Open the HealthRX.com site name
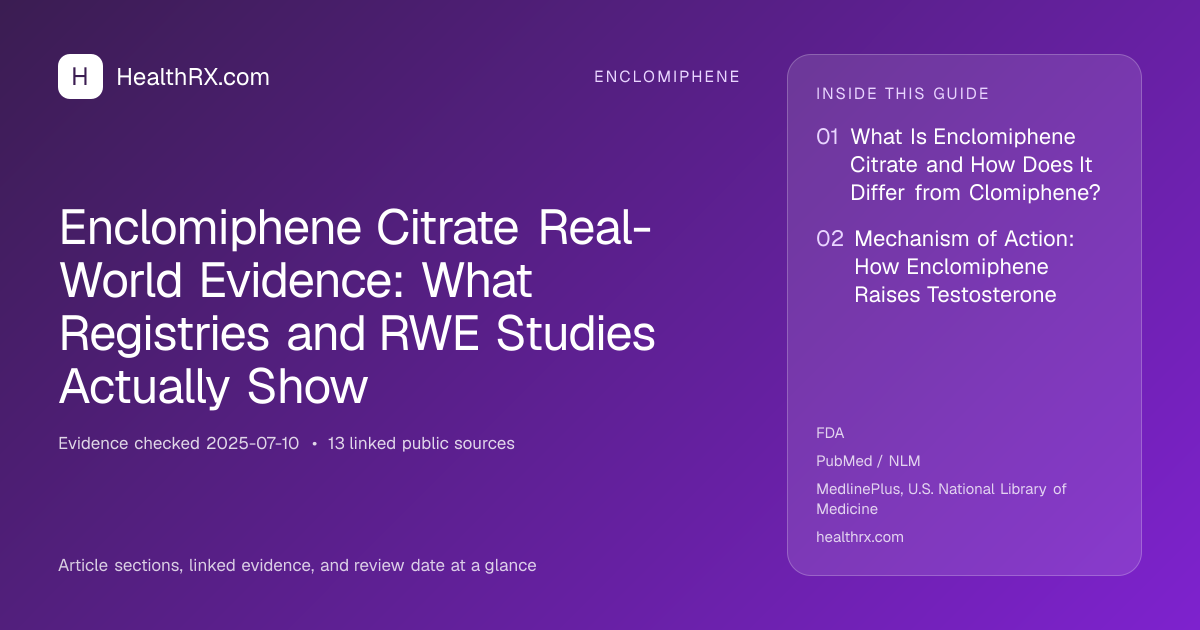The width and height of the screenshot is (1200, 630). [193, 77]
